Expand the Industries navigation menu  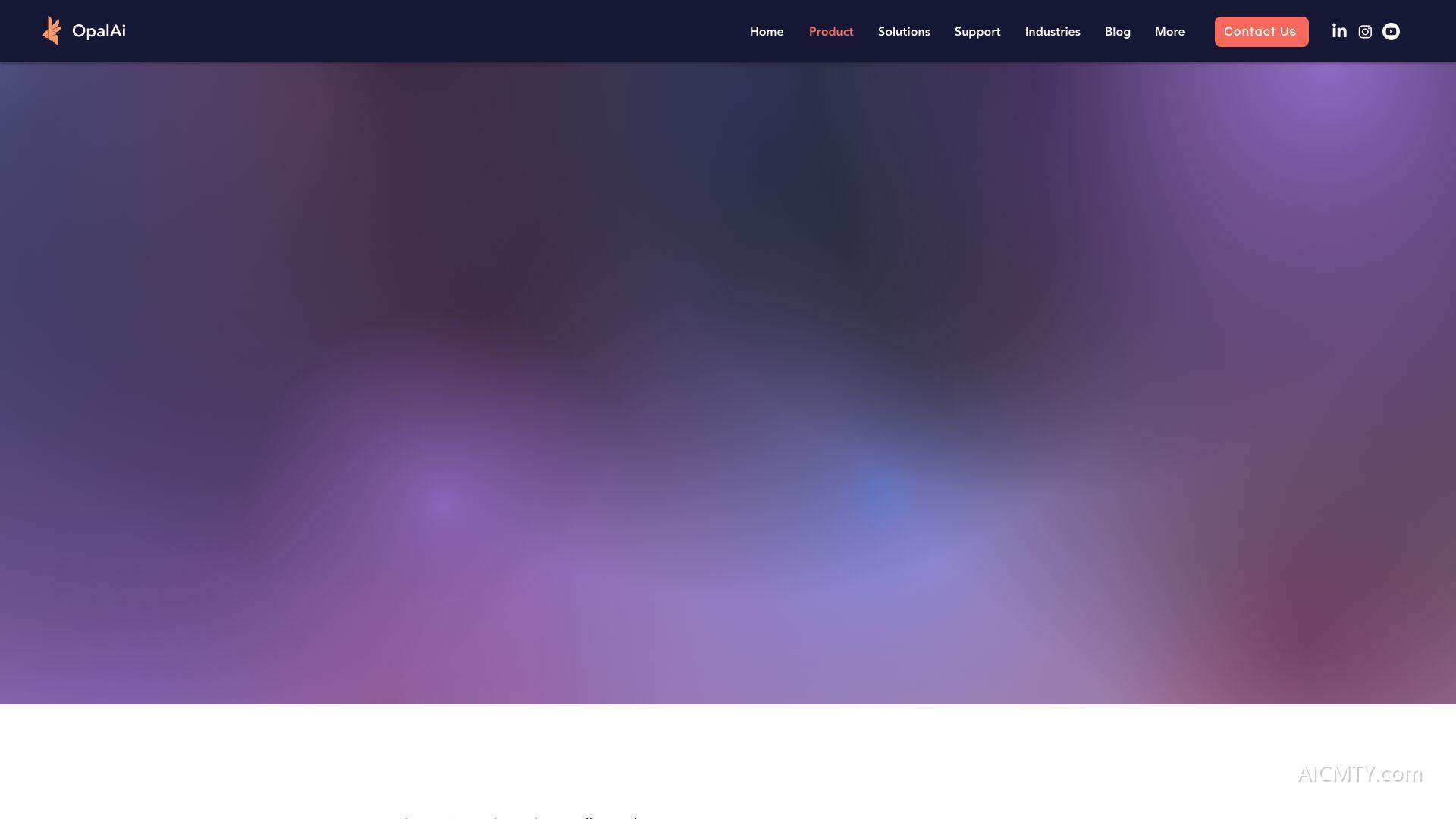point(1053,32)
